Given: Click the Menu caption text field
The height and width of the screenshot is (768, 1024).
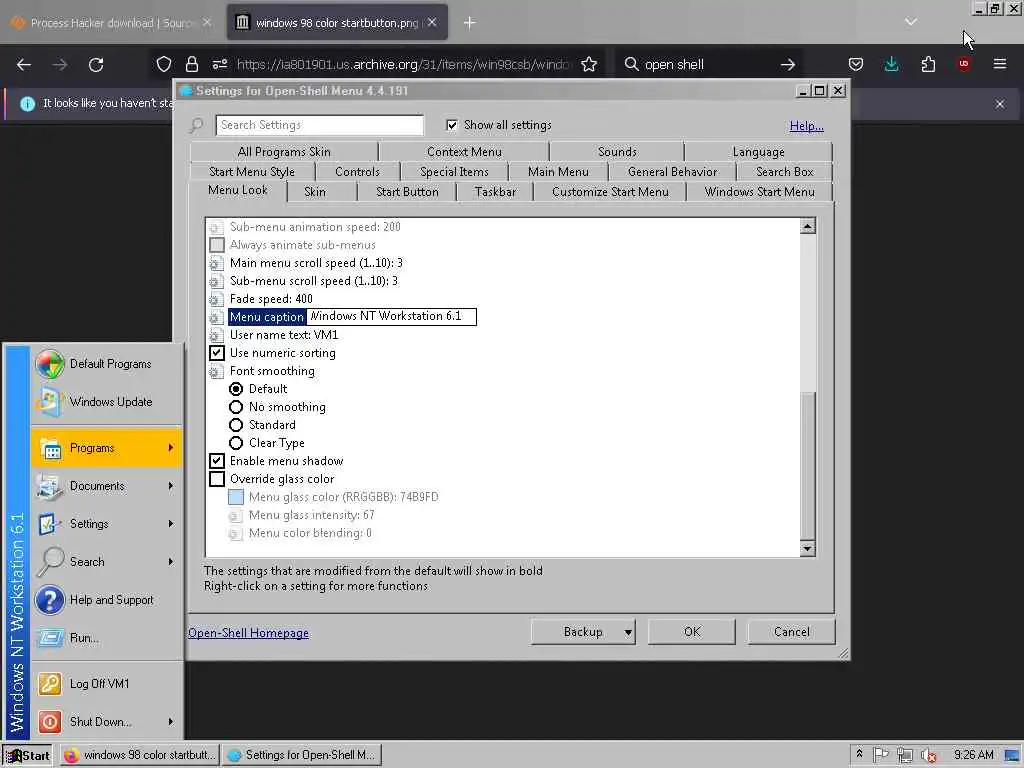Looking at the screenshot, I should (392, 317).
